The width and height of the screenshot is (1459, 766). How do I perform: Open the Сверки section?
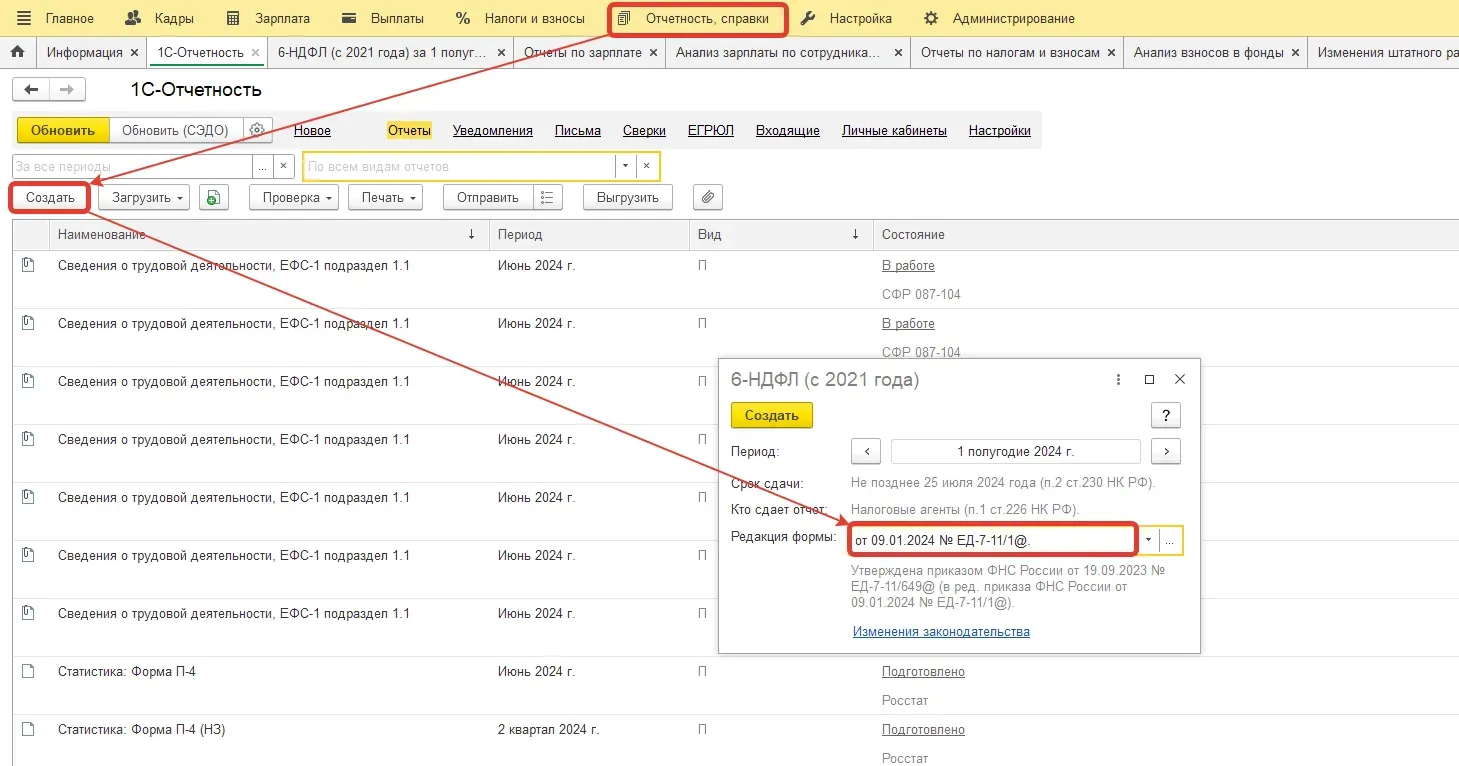coord(644,131)
